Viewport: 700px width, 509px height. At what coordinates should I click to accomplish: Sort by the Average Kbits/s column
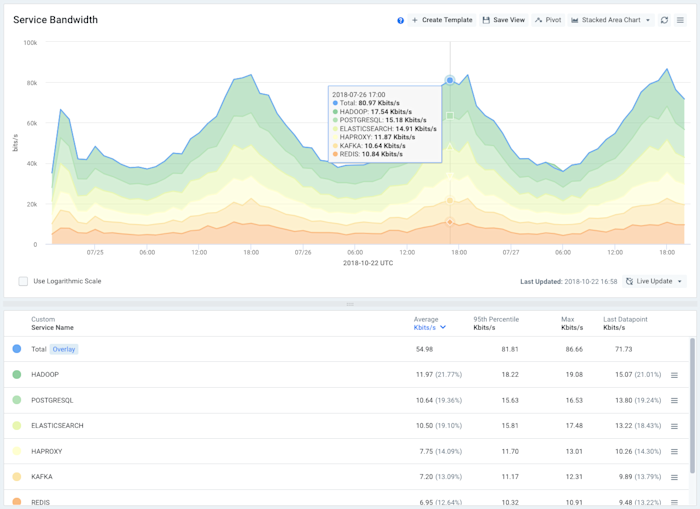point(429,324)
